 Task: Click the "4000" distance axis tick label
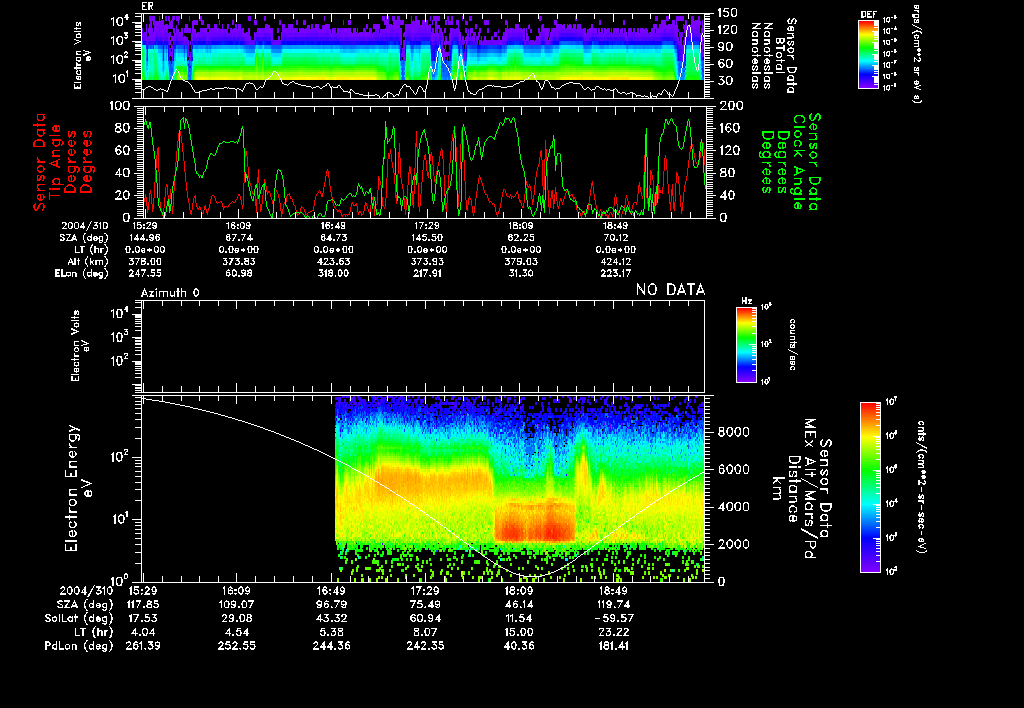click(x=733, y=507)
